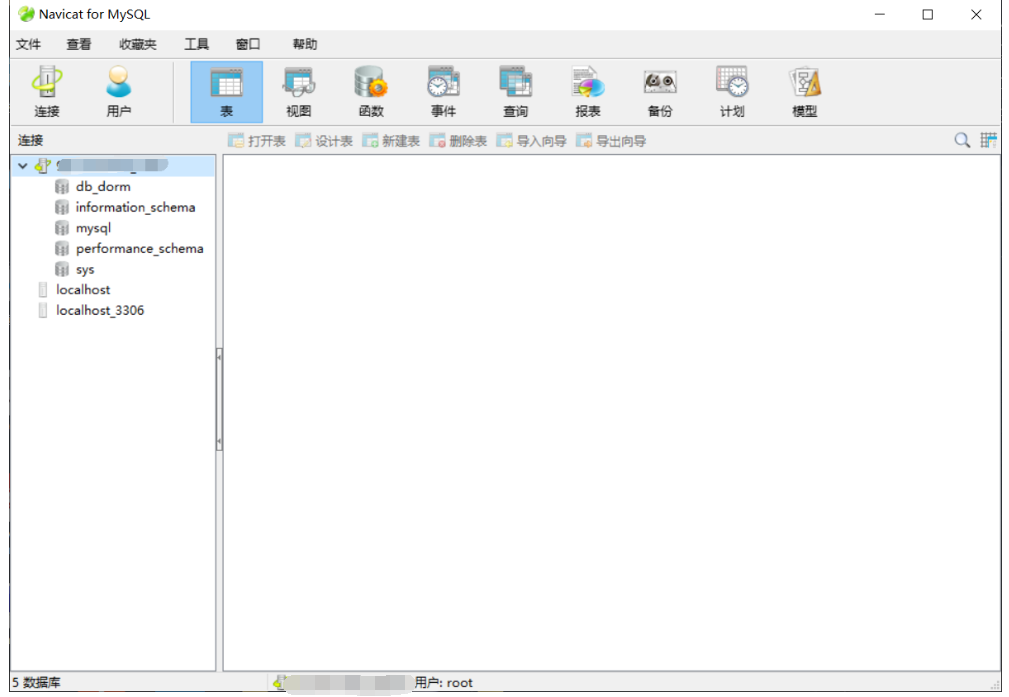Screen dimensions: 1009x697
Task: Click the search magnifier icon
Action: pos(961,140)
